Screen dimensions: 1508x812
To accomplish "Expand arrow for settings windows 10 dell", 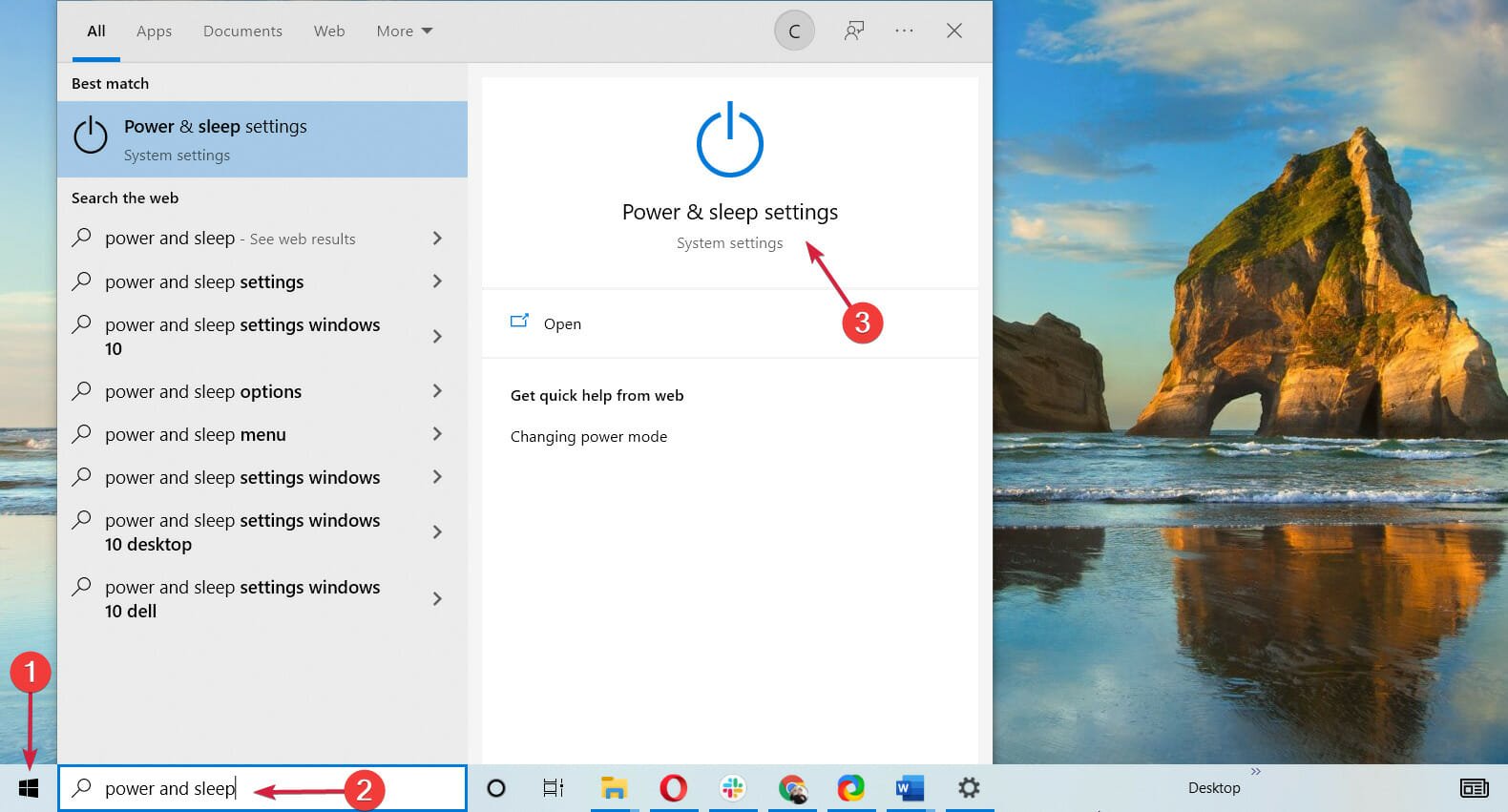I will pos(437,598).
